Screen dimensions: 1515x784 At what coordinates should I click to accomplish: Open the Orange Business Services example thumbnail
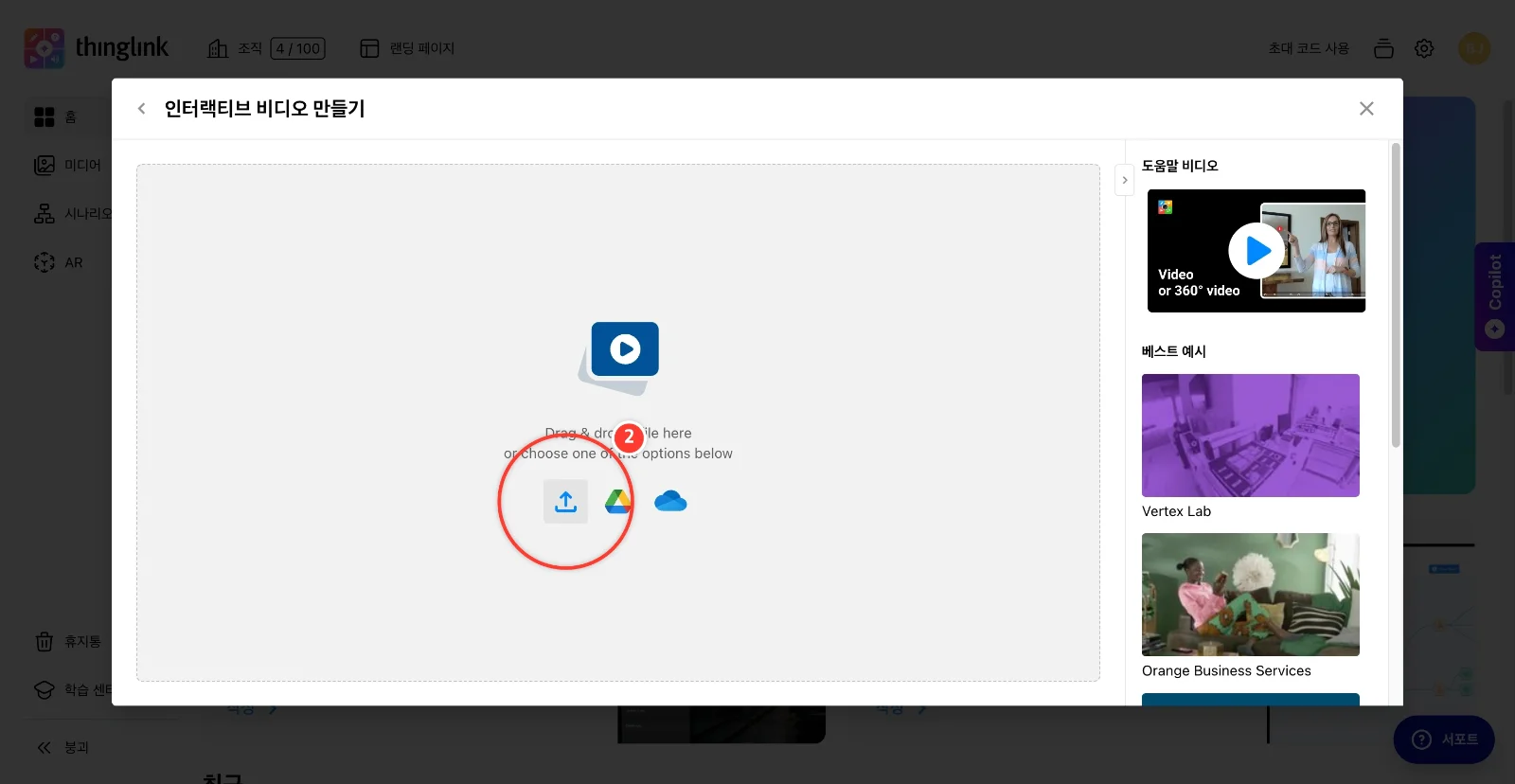pos(1251,595)
